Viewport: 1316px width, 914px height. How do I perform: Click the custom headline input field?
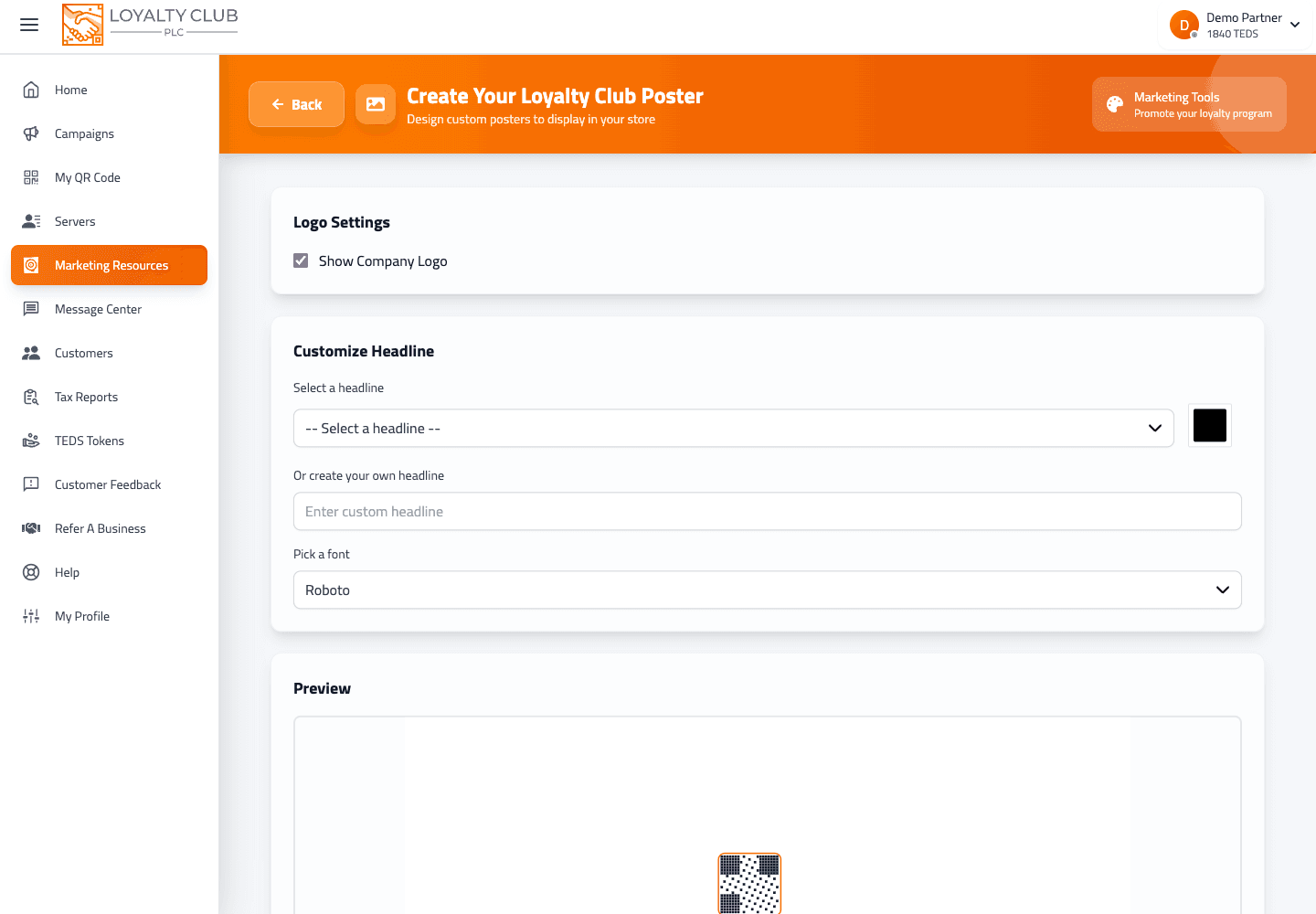click(767, 511)
